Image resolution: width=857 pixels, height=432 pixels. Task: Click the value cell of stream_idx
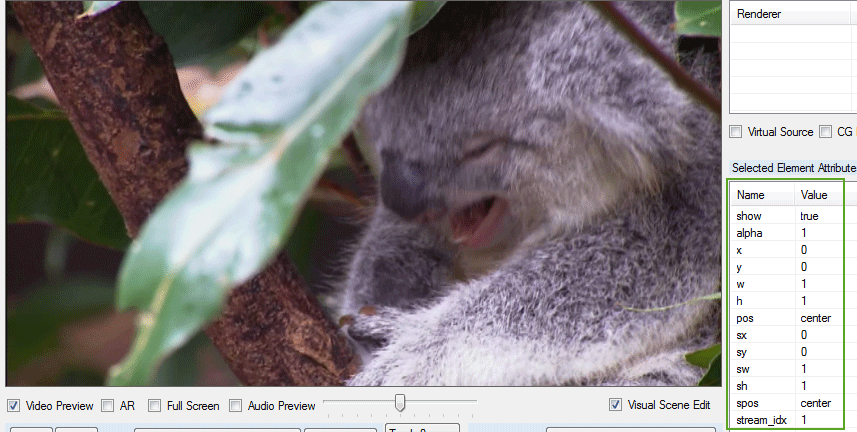point(819,420)
